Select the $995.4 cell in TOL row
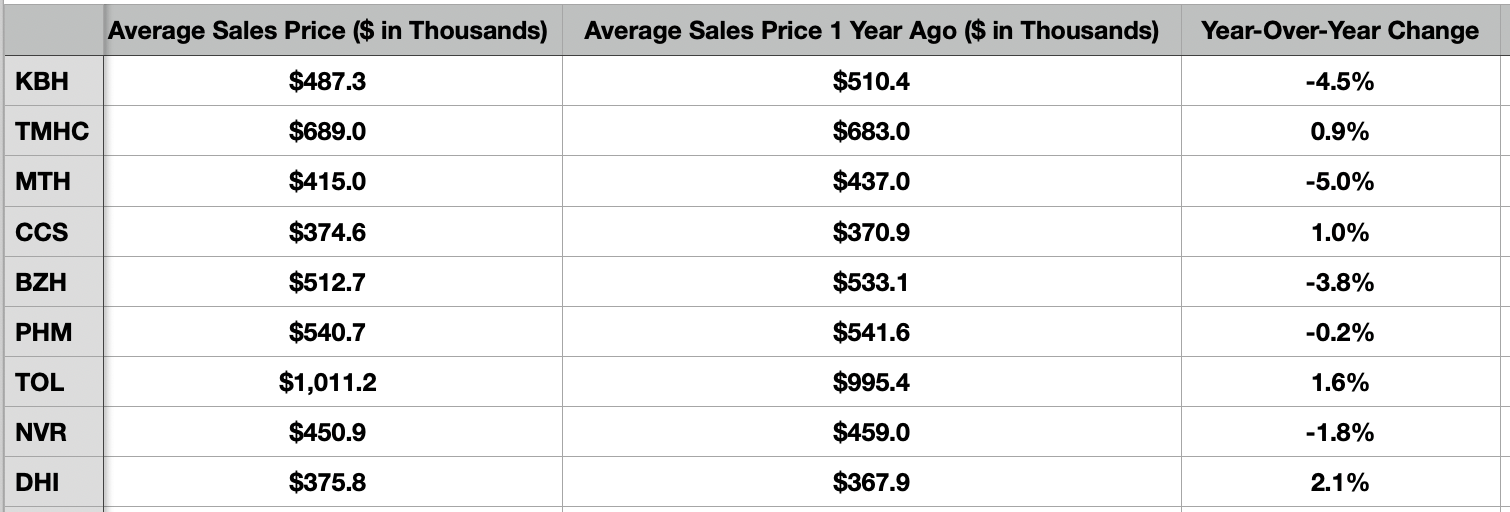Screen dimensions: 1510x512 pyautogui.click(x=871, y=382)
